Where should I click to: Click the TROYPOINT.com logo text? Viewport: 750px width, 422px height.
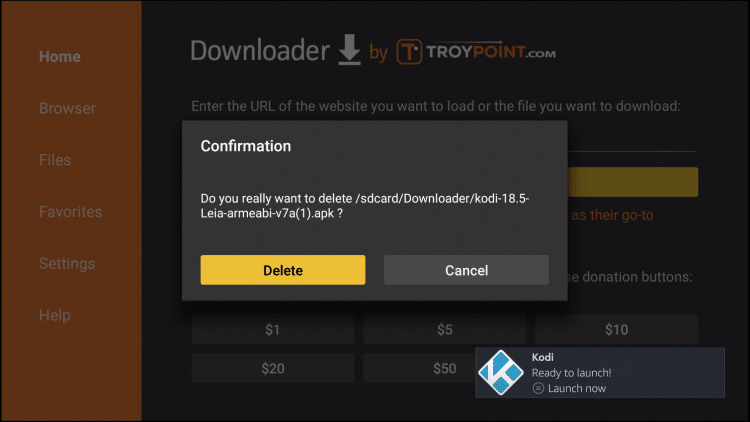pyautogui.click(x=491, y=52)
